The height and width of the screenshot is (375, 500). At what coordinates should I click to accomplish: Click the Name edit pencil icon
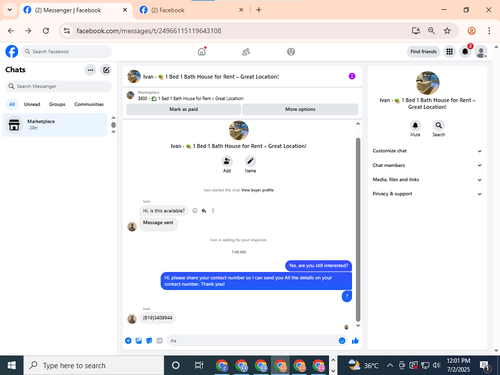[x=250, y=161]
